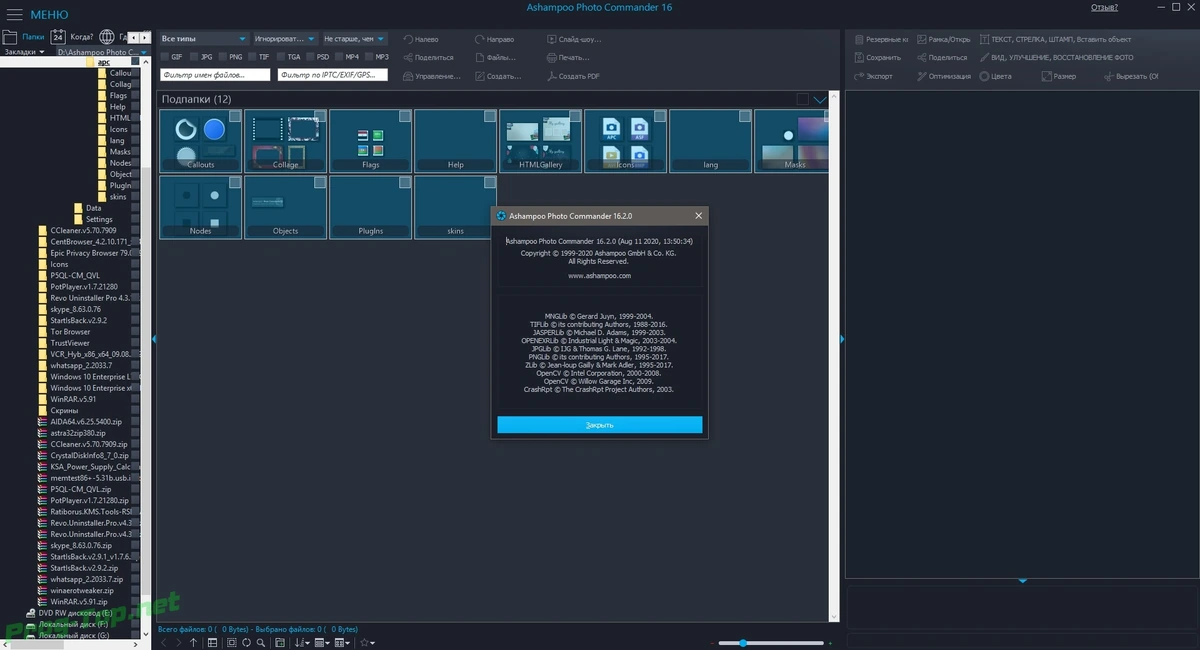
Task: Toggle the PNG filter checkbox
Action: [223, 57]
